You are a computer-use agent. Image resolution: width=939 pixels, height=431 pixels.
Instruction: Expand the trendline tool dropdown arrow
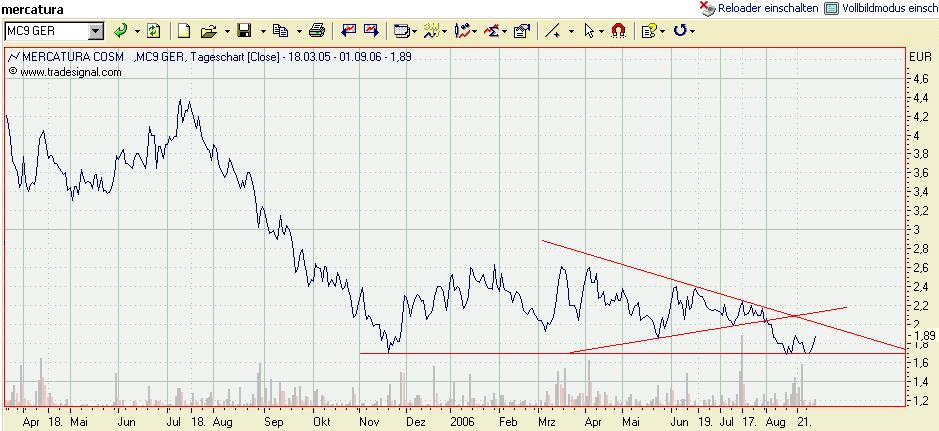point(571,31)
